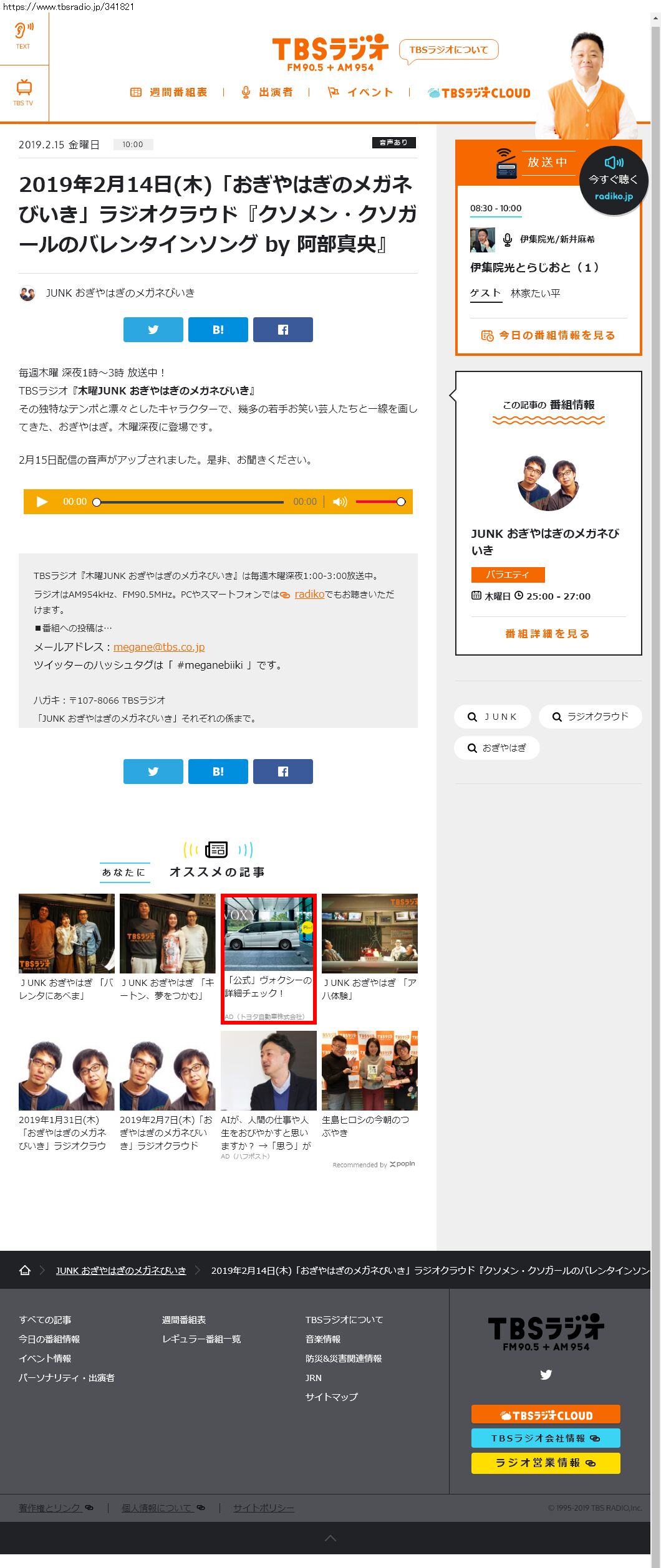Open footer link 防災&災害関連情報
The width and height of the screenshot is (661, 1568).
click(344, 1358)
